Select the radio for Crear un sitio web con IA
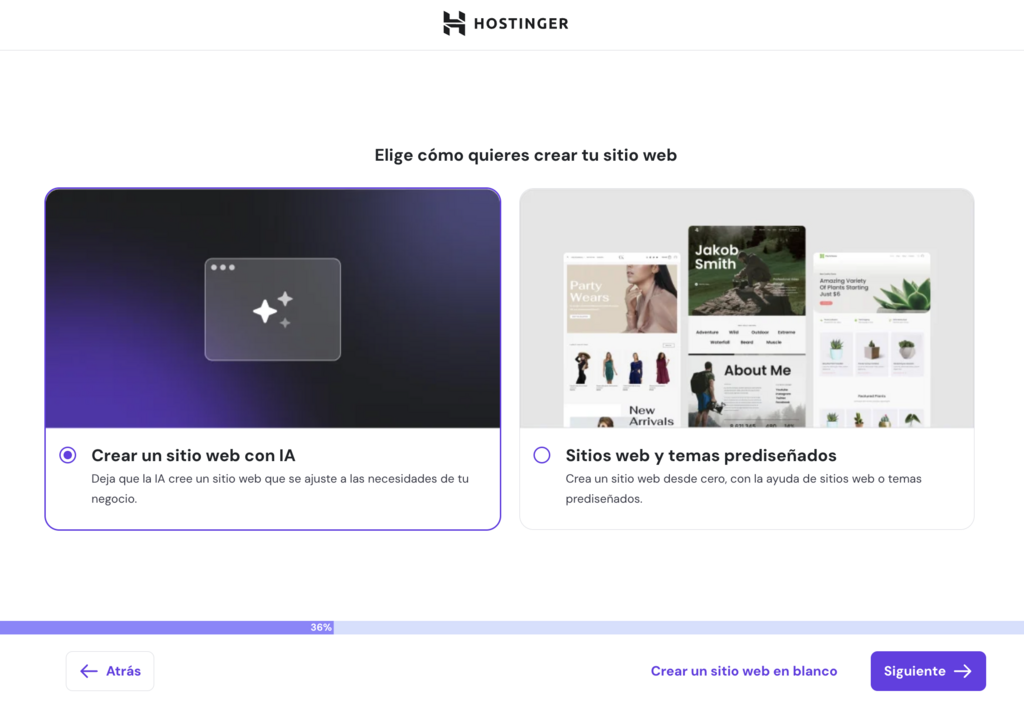 (67, 455)
